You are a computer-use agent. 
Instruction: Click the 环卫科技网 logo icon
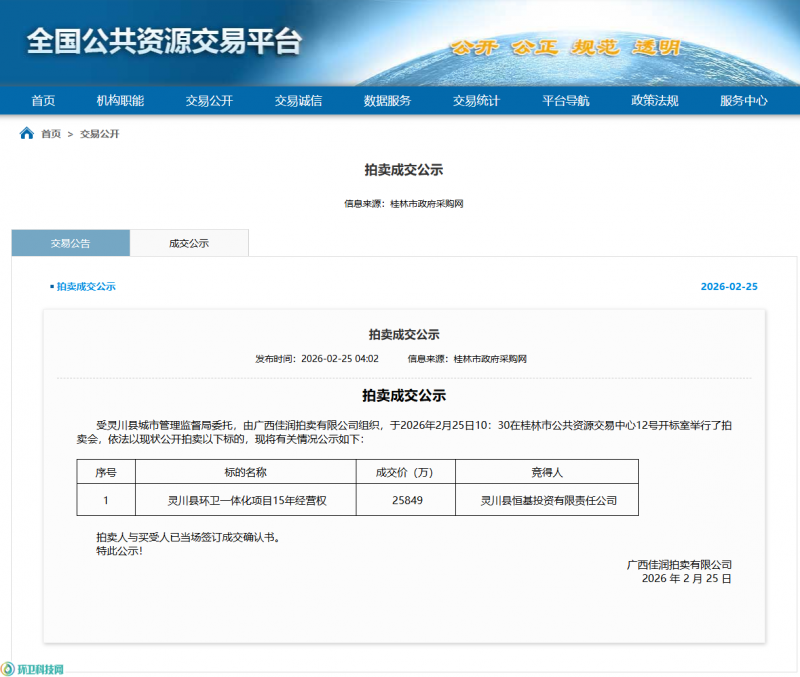click(x=9, y=669)
